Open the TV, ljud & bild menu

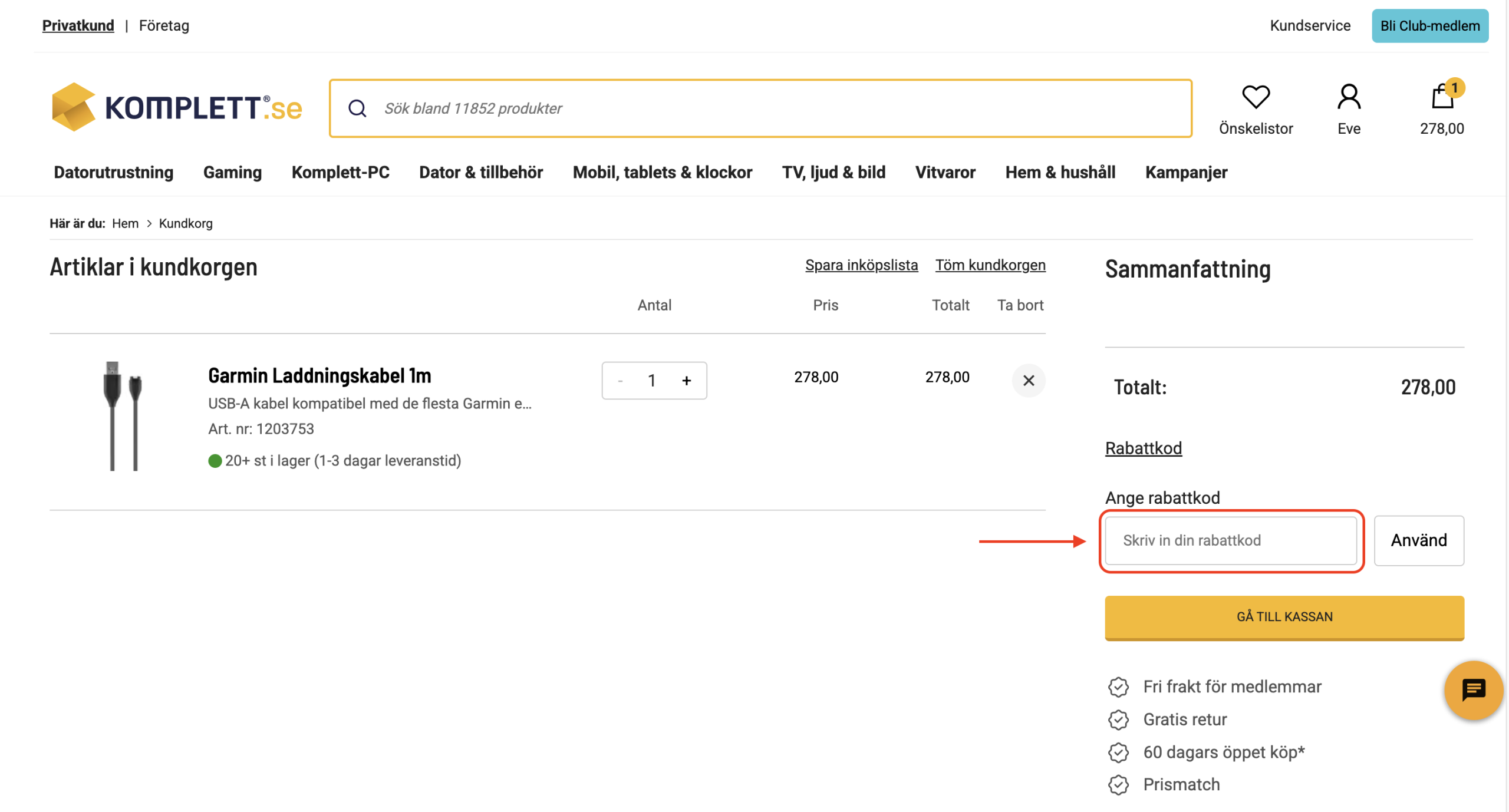click(x=833, y=173)
